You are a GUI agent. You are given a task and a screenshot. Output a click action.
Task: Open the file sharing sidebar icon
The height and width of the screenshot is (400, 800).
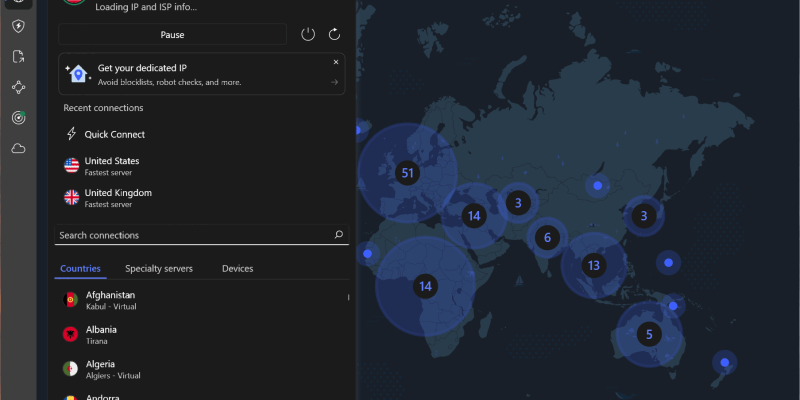pyautogui.click(x=18, y=56)
